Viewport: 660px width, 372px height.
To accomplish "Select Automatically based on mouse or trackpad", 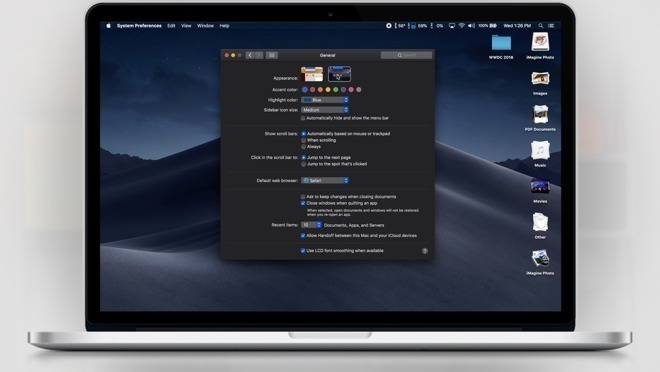I will 303,134.
